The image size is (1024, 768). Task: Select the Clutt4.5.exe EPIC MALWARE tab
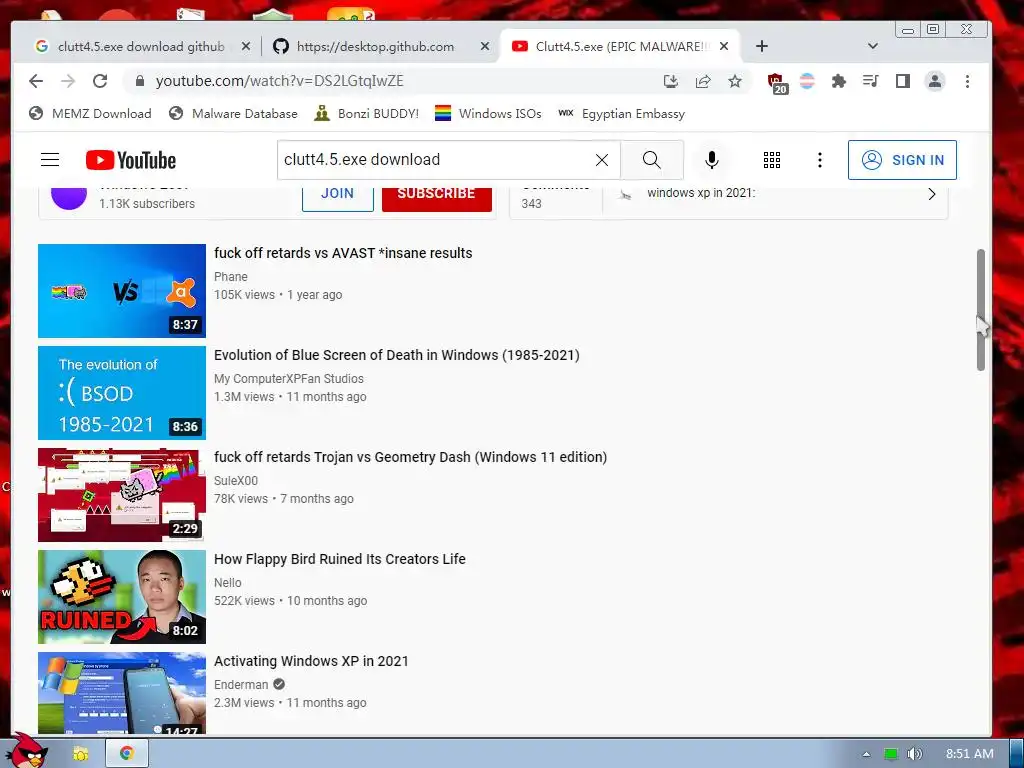(x=620, y=46)
